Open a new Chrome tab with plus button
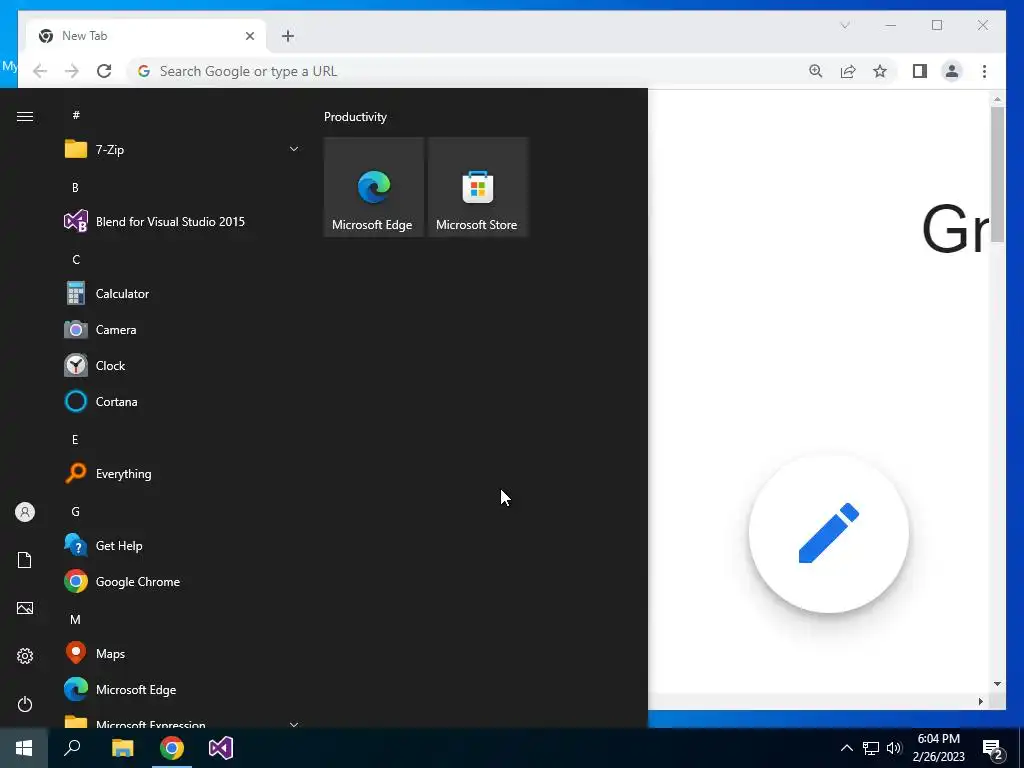Image resolution: width=1024 pixels, height=768 pixels. click(288, 36)
